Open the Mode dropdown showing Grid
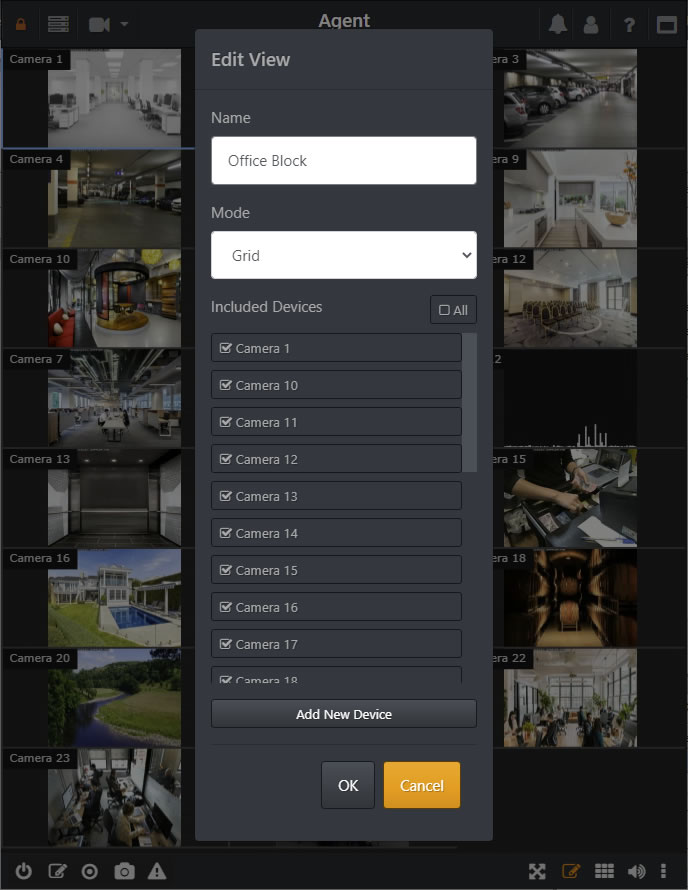The width and height of the screenshot is (688, 890). click(x=344, y=255)
